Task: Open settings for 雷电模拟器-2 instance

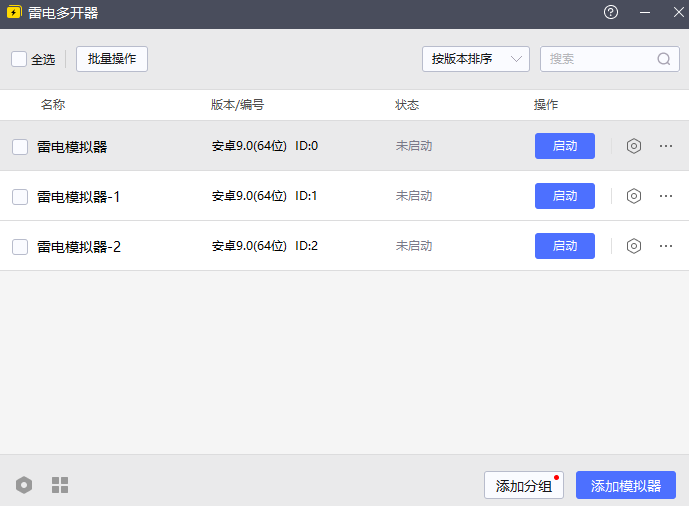Action: pyautogui.click(x=633, y=246)
